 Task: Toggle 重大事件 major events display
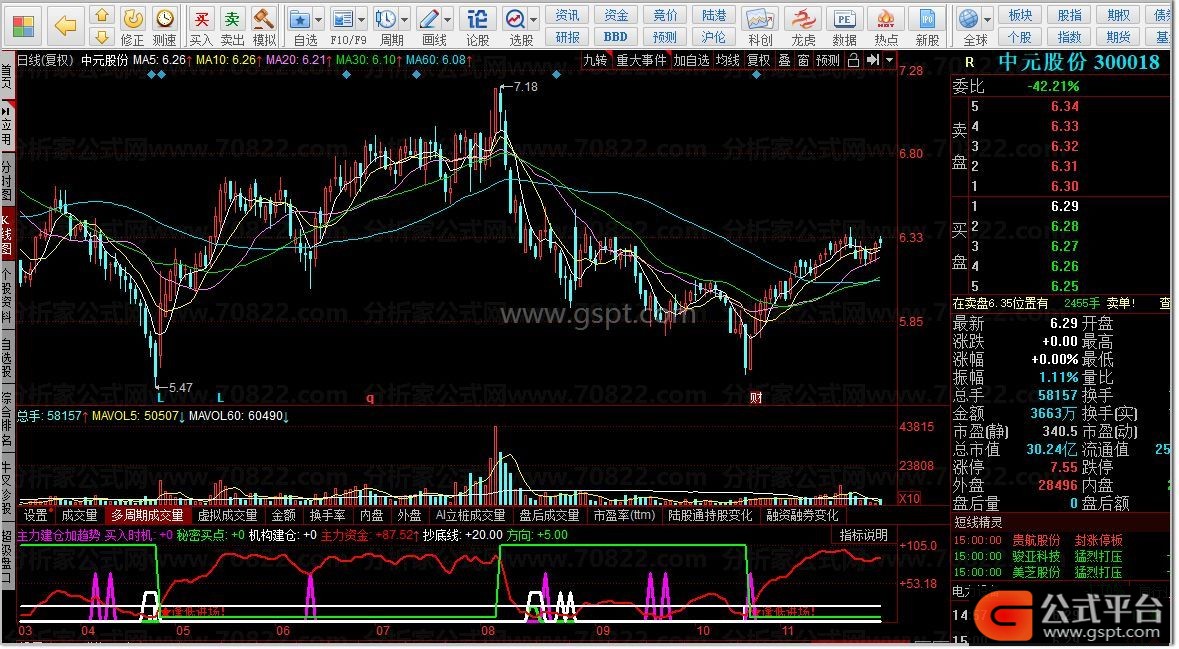pos(641,60)
